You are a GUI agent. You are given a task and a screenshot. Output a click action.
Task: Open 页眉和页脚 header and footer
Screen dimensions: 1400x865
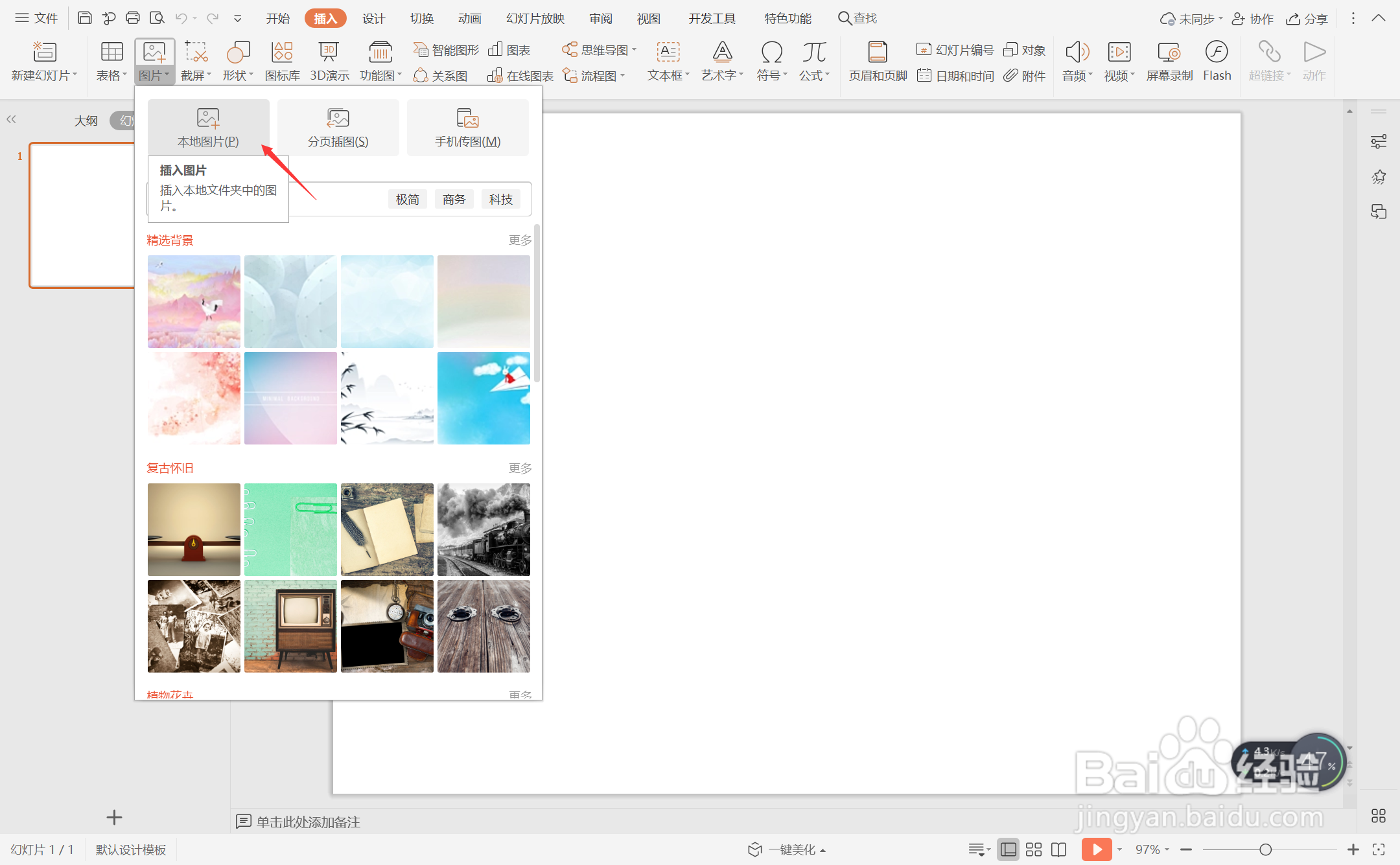tap(878, 61)
